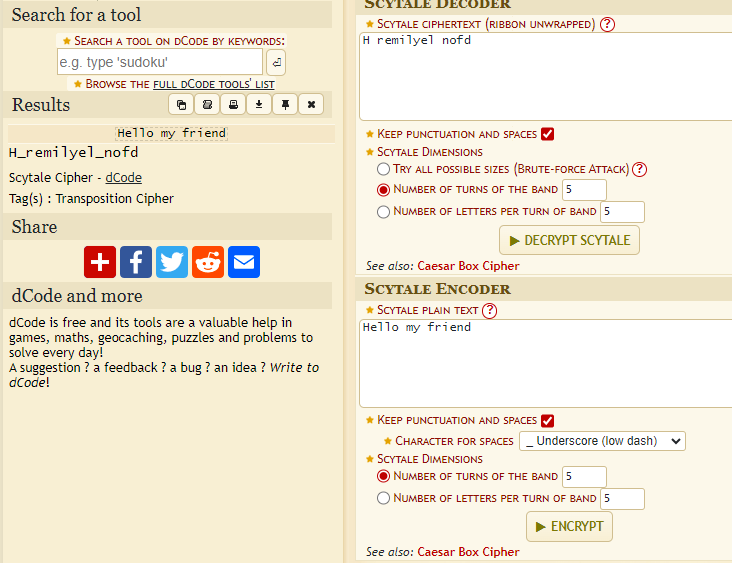Submit the tool search with the enter icon
Image resolution: width=732 pixels, height=563 pixels.
[x=276, y=62]
